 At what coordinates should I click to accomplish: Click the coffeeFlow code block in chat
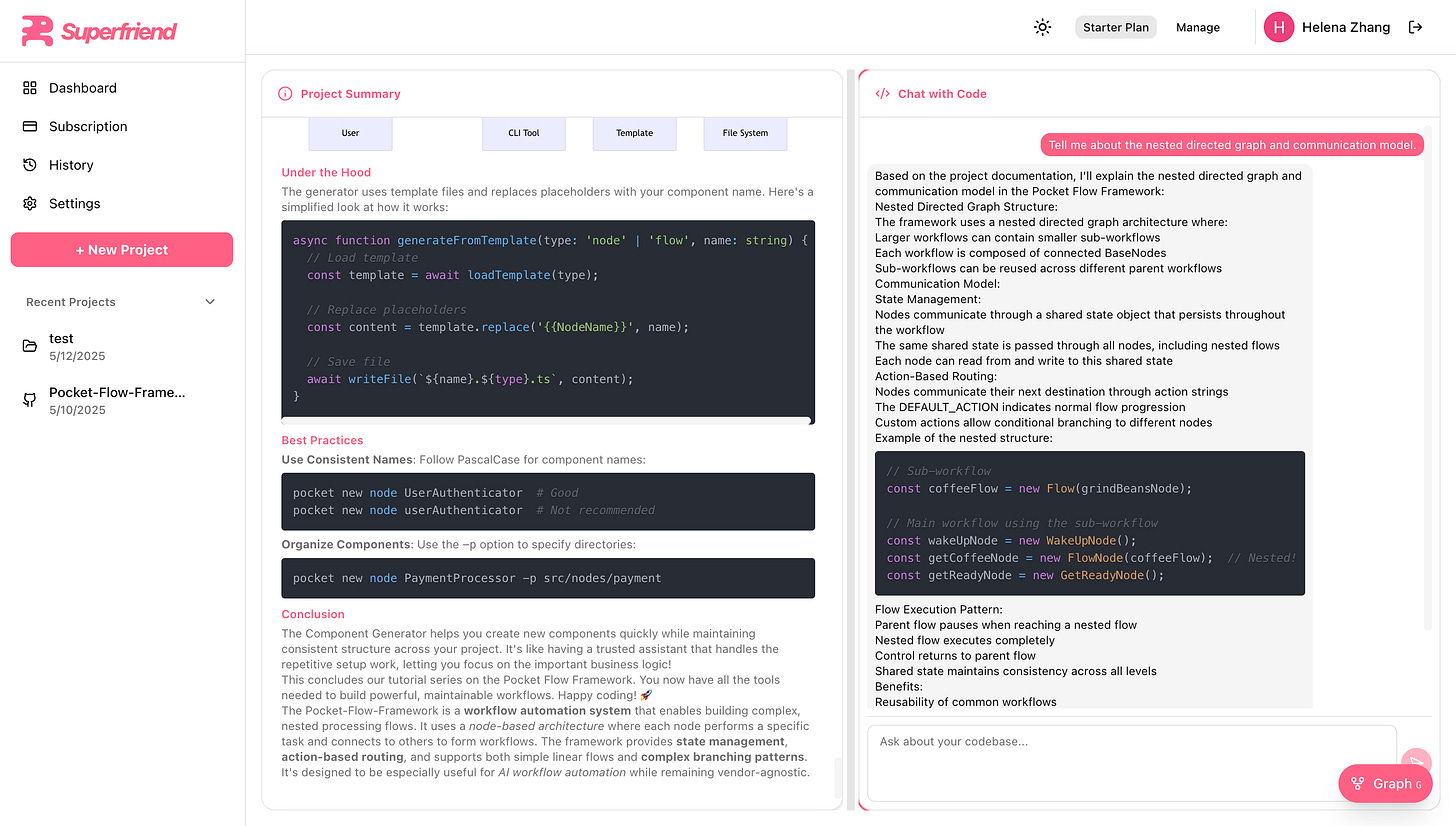click(x=1090, y=523)
